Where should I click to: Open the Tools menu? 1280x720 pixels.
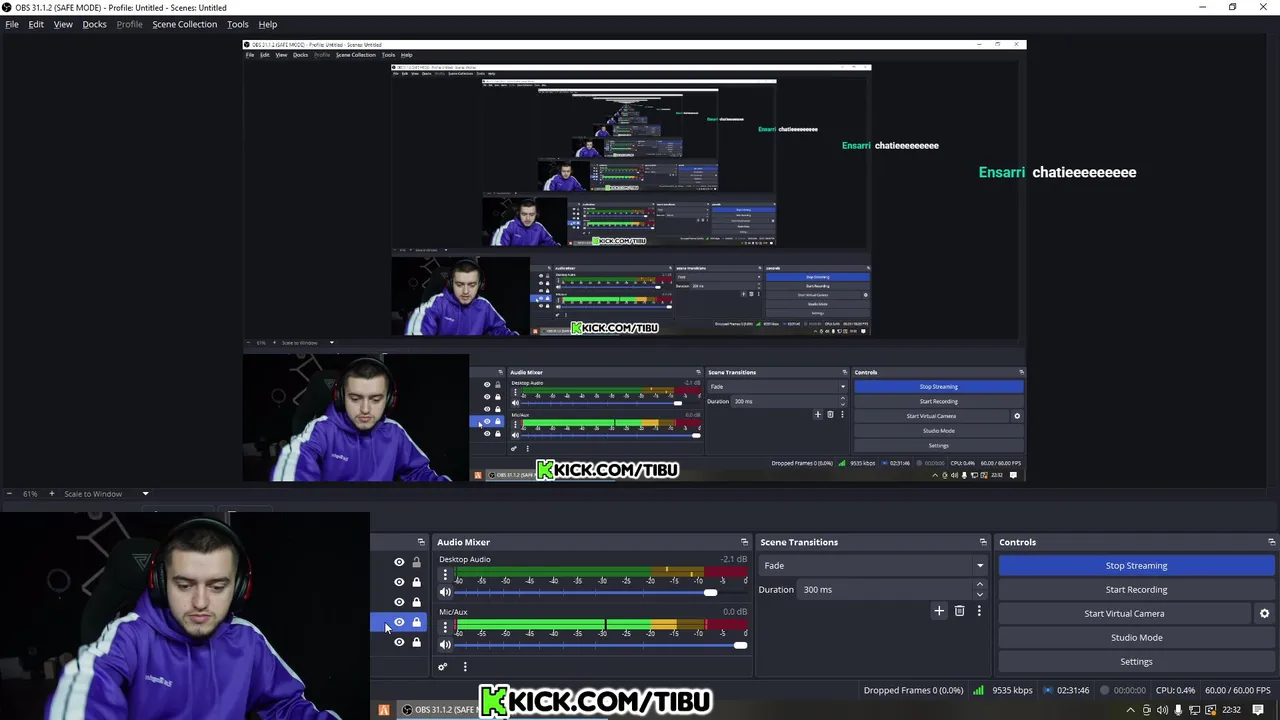238,24
